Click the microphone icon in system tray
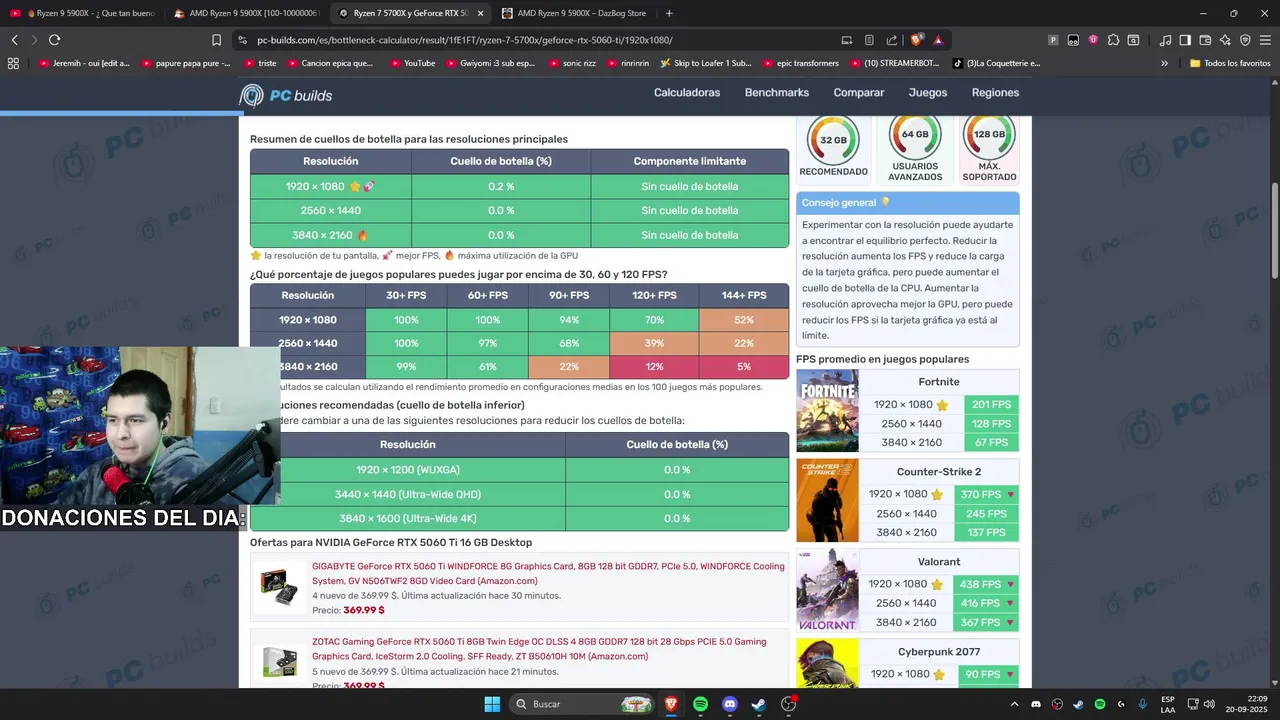 click(1142, 704)
